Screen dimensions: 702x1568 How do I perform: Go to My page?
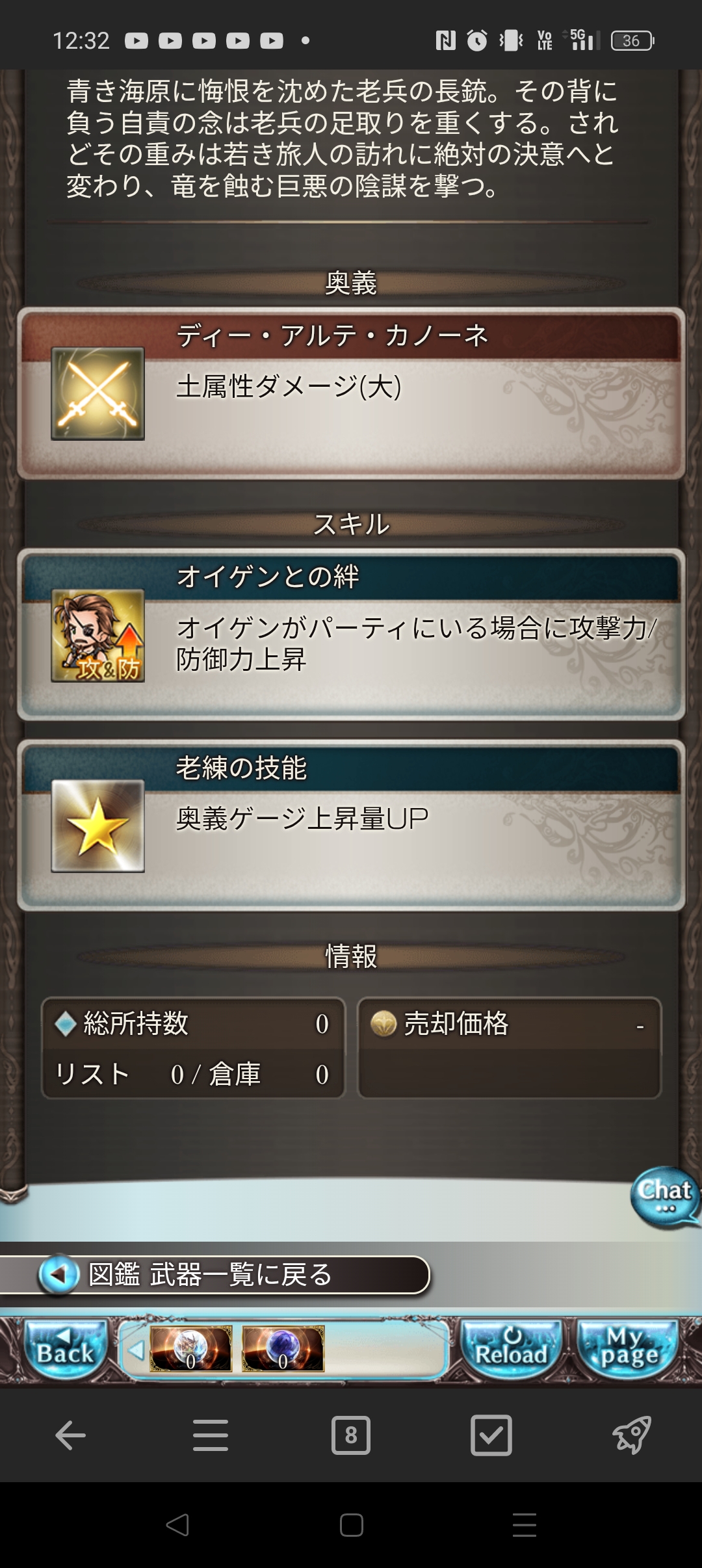(629, 1349)
